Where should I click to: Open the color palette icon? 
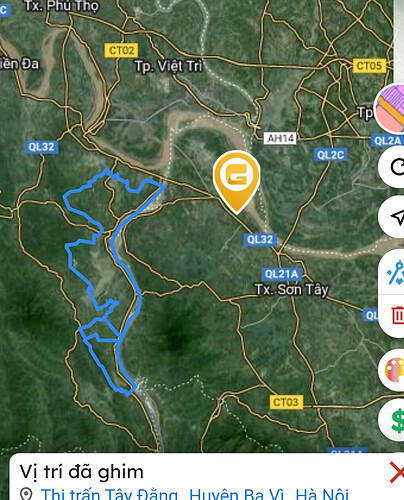[394, 370]
